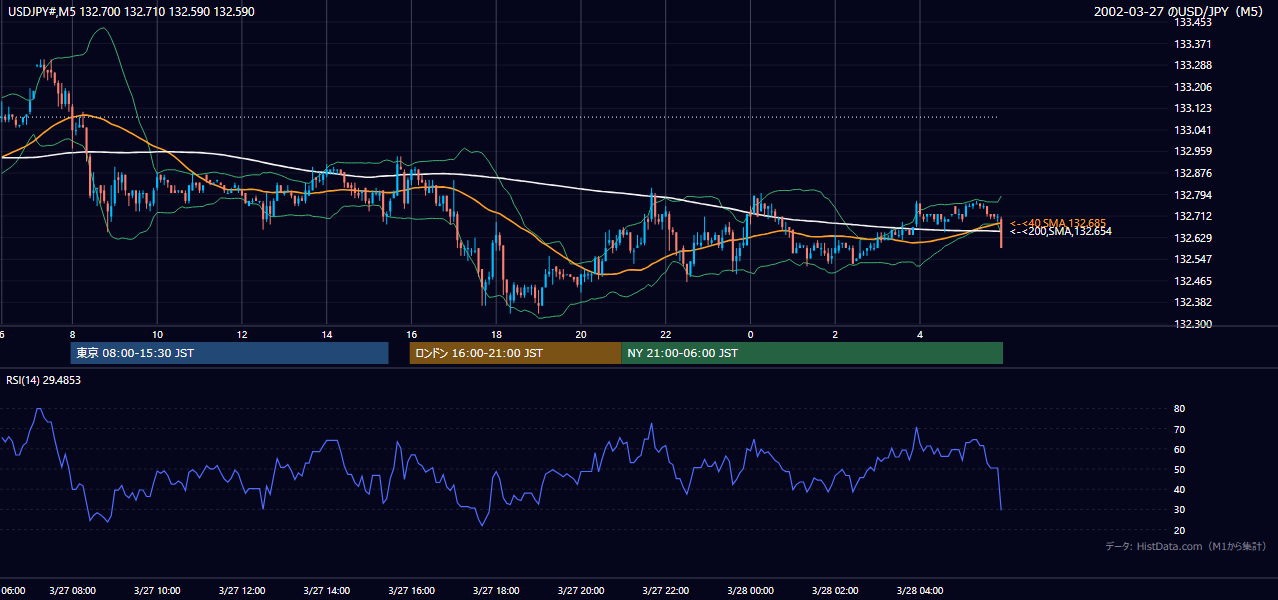Select the Tokyo 08:00-15:30 JST session bar
1278x600 pixels.
coord(229,353)
